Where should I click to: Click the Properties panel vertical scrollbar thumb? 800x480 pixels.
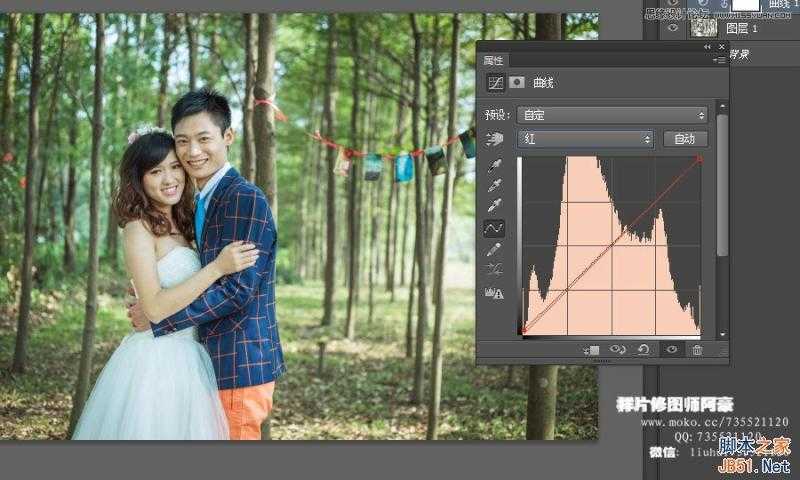[722, 185]
